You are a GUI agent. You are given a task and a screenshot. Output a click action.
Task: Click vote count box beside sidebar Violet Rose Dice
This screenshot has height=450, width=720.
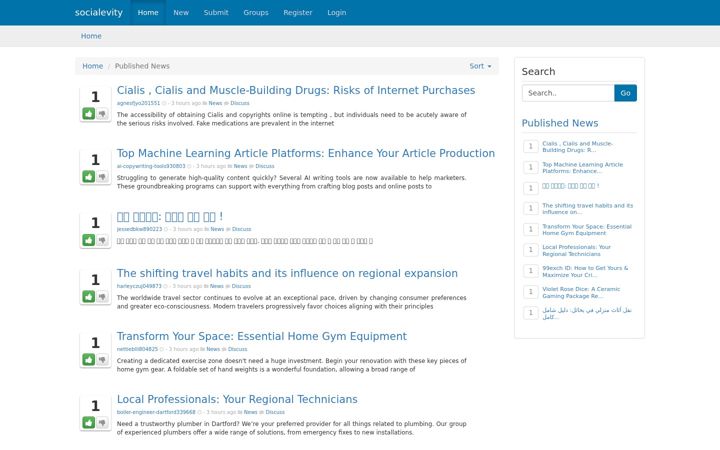531,292
